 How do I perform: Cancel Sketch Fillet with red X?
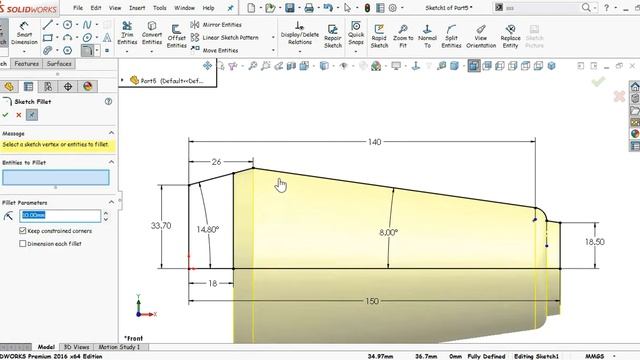pos(18,115)
